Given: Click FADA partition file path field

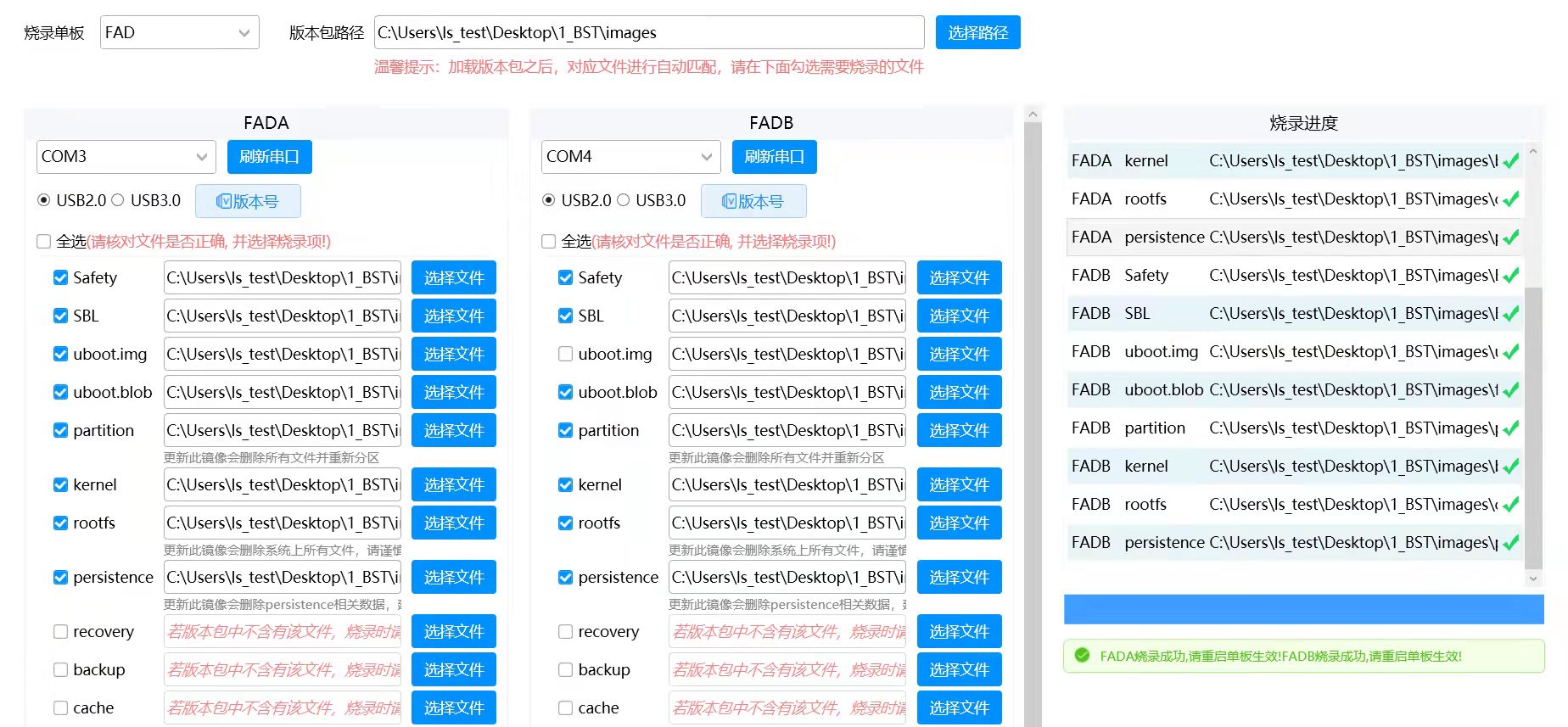Looking at the screenshot, I should pos(283,430).
